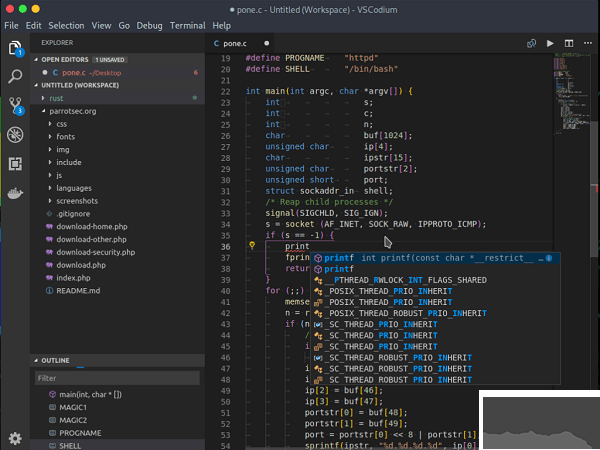The width and height of the screenshot is (600, 450).
Task: Expand the languages folder
Action: (74, 188)
